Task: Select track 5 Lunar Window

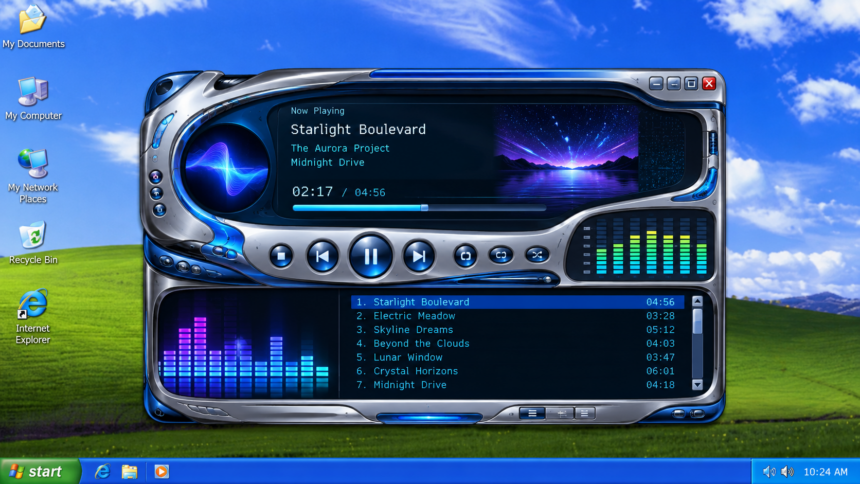Action: point(517,357)
